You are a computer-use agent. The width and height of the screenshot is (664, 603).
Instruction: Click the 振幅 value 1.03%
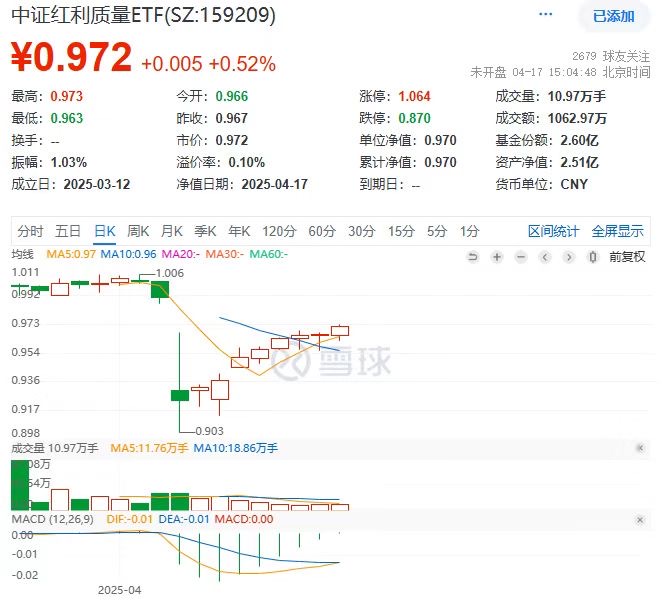point(69,162)
